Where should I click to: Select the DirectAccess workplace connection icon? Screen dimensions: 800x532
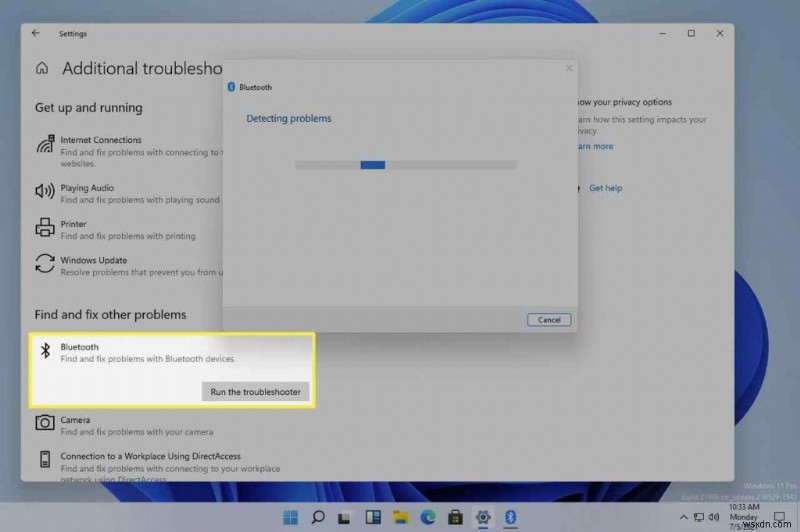(x=45, y=459)
